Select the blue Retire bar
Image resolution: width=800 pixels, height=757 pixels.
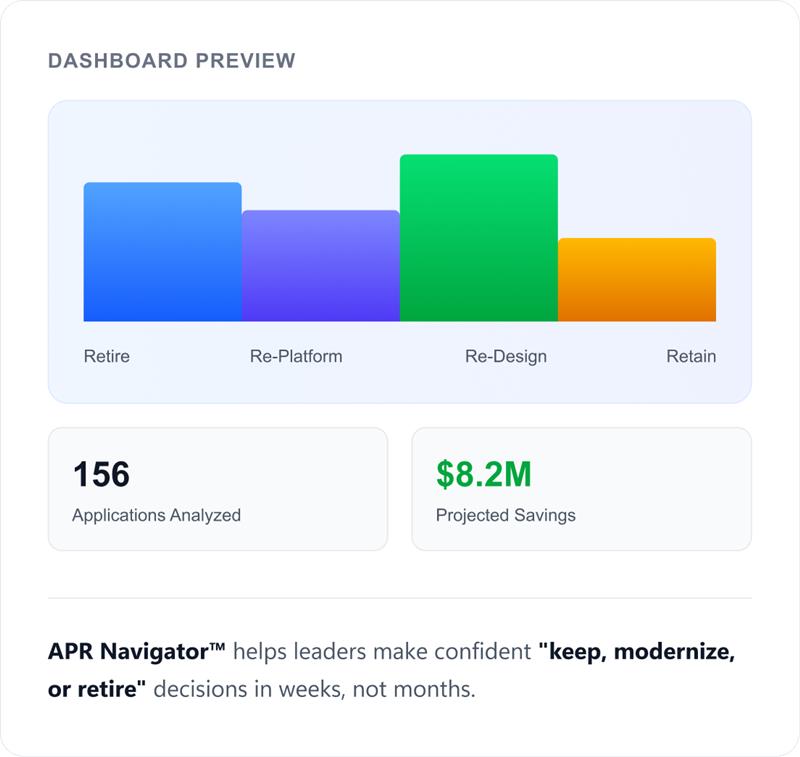pyautogui.click(x=162, y=250)
